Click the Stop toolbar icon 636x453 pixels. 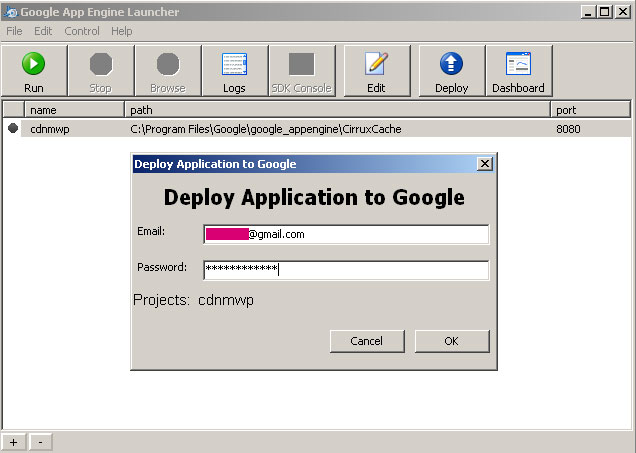tap(101, 64)
